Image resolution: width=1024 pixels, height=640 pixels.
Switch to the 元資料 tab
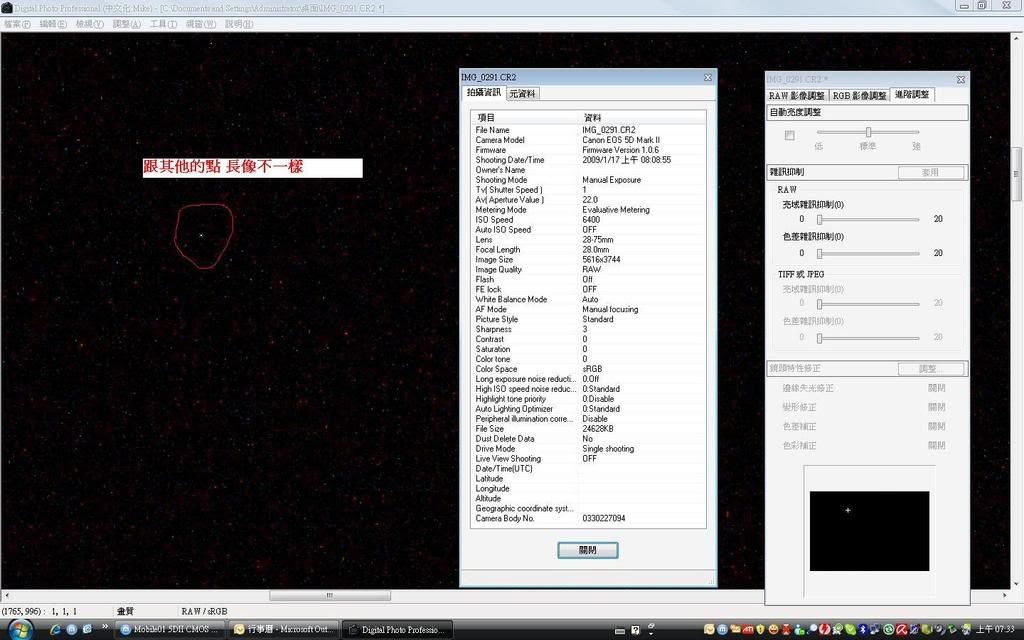click(x=523, y=94)
